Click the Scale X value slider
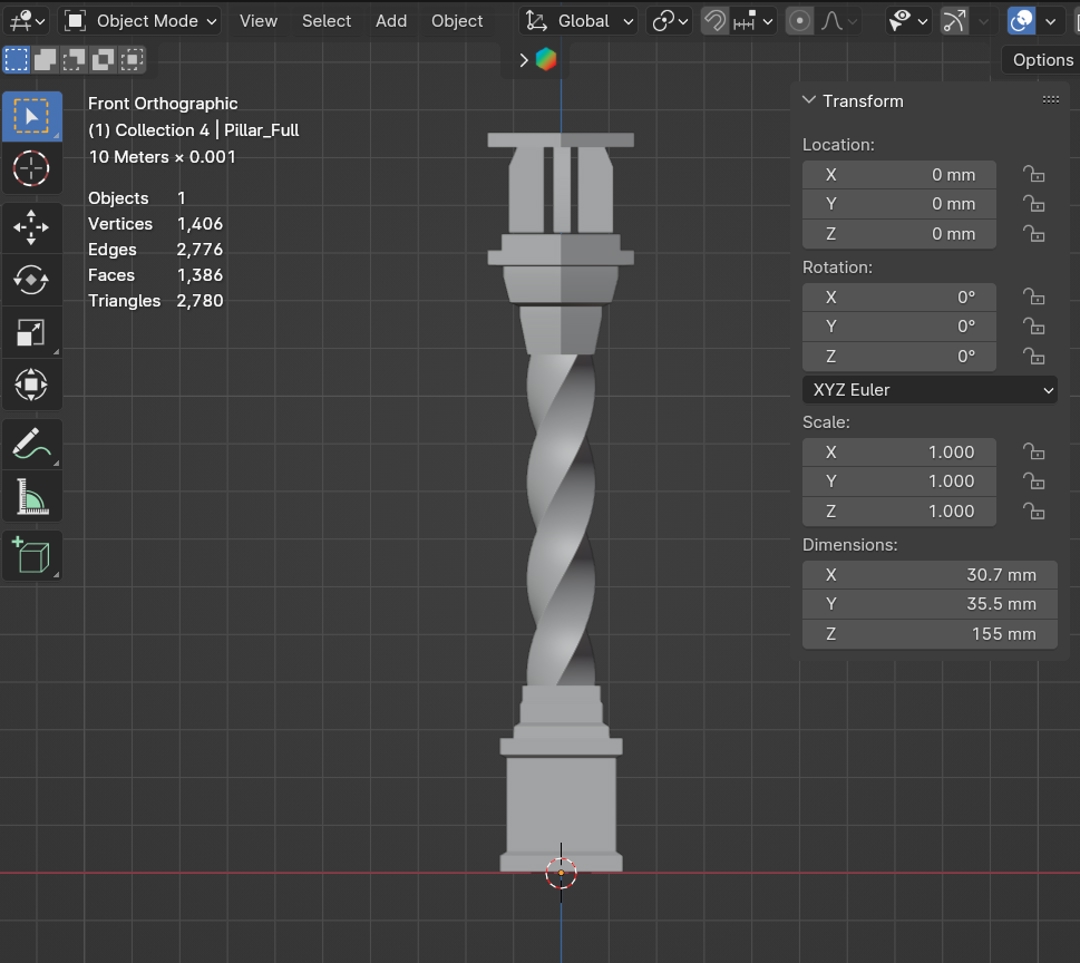 898,452
